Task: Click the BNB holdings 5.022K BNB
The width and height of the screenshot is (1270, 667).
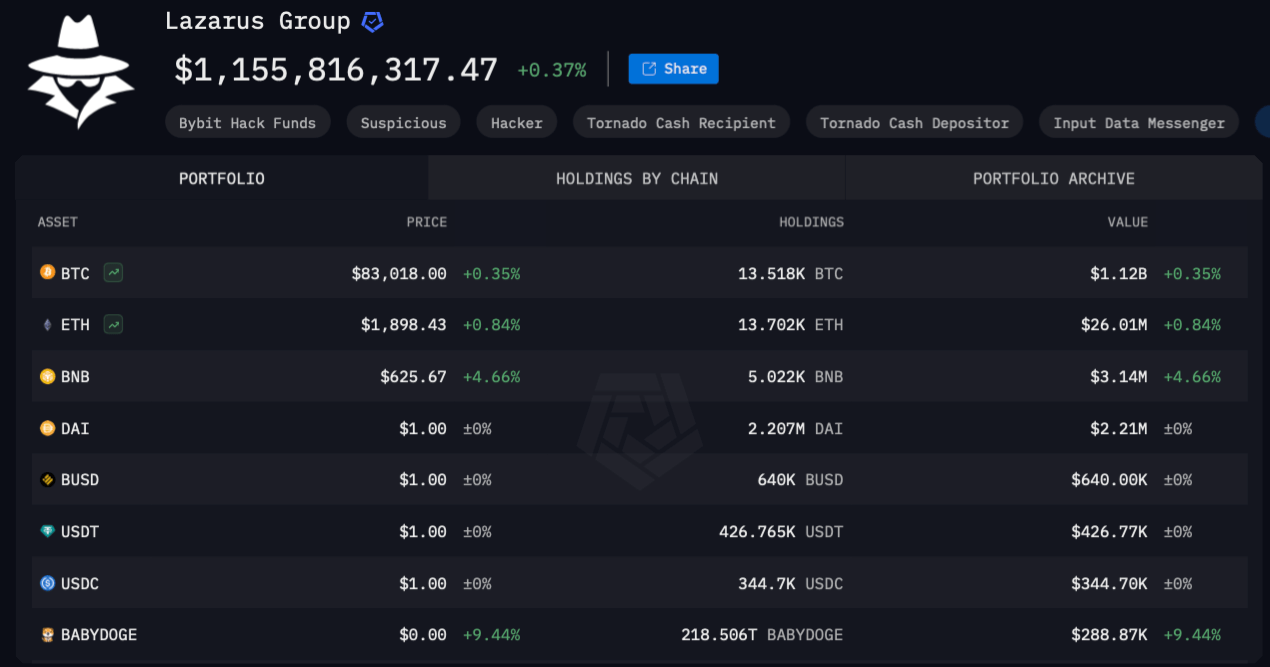Action: point(796,377)
